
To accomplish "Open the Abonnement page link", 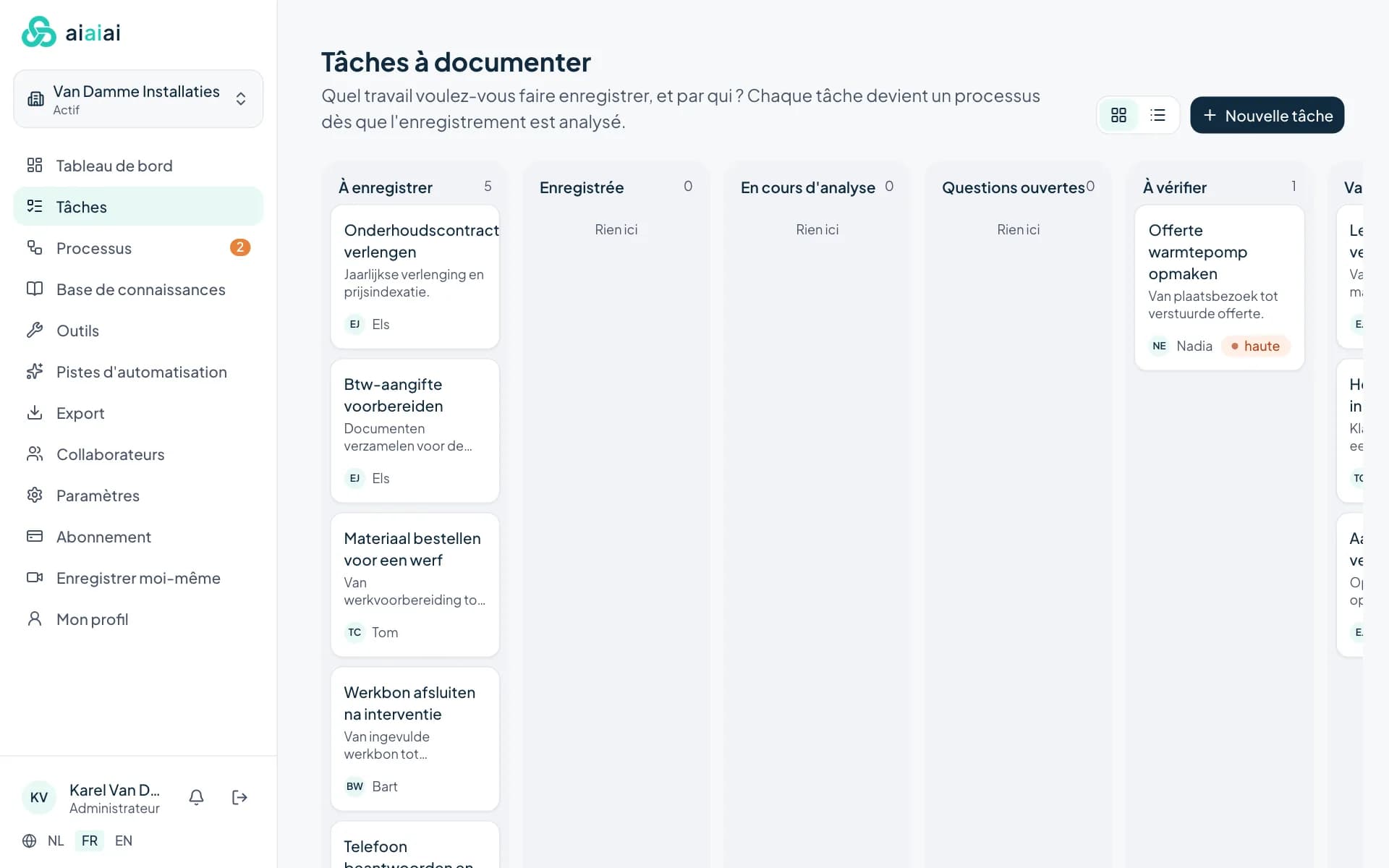I will 138,536.
